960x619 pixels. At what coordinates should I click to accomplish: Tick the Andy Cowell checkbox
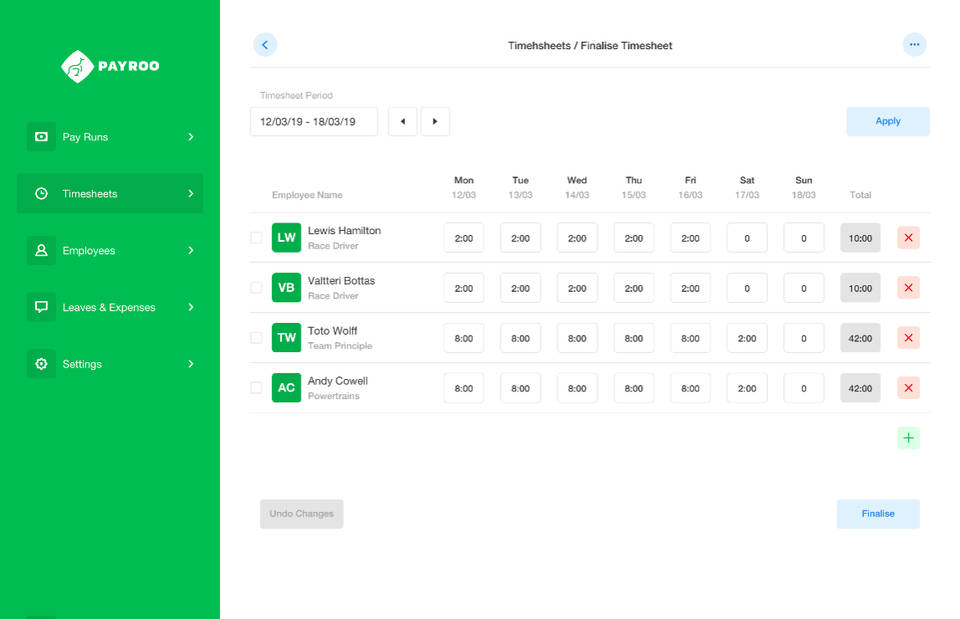(257, 388)
